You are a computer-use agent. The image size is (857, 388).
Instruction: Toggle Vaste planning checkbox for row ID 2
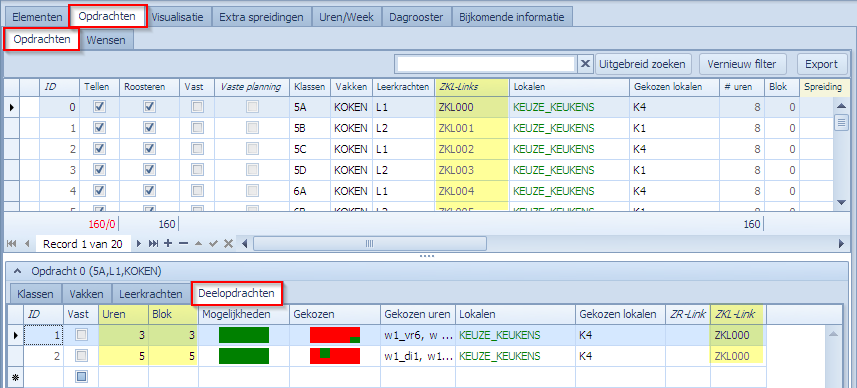pyautogui.click(x=252, y=149)
